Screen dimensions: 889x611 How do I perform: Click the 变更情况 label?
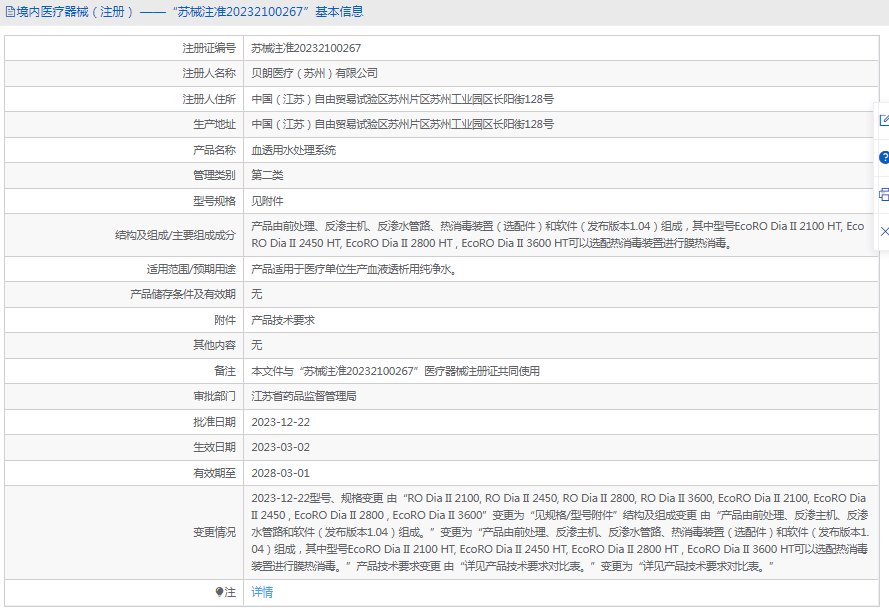coord(214,532)
